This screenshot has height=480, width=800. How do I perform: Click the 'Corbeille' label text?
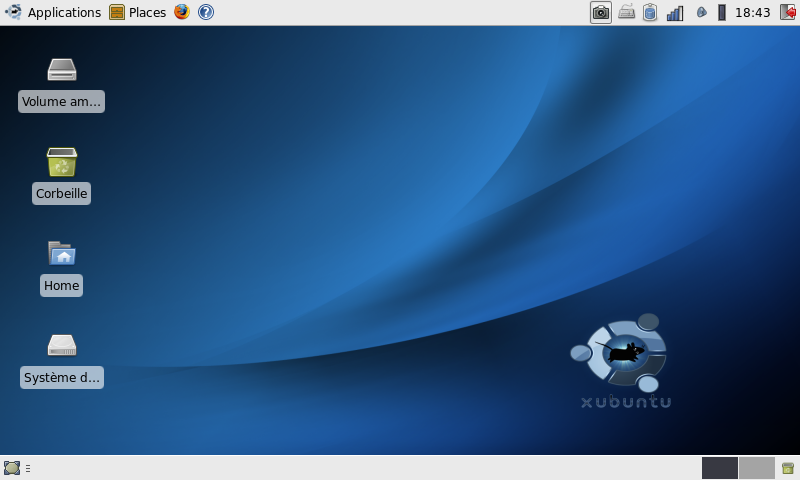[x=61, y=193]
